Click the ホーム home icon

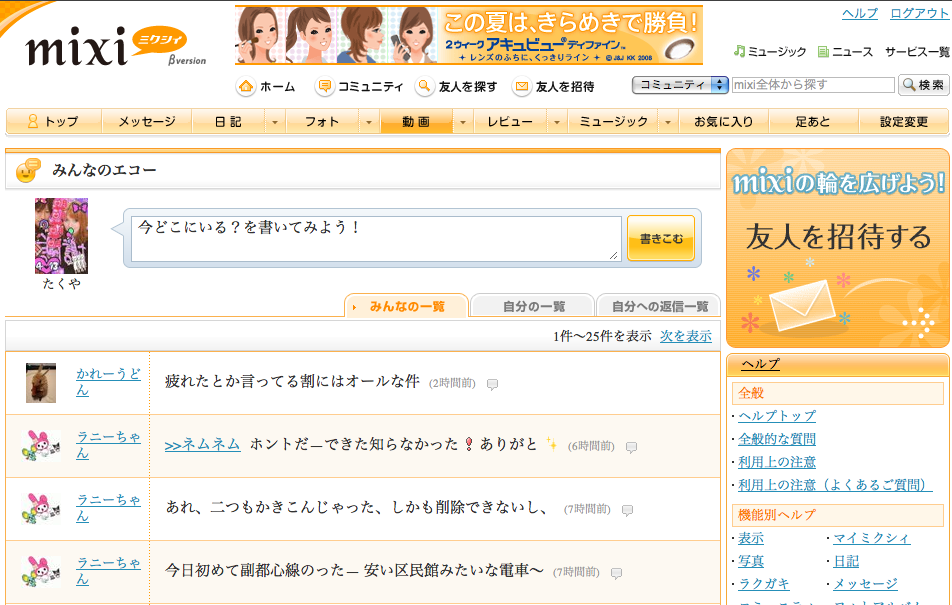[x=246, y=87]
